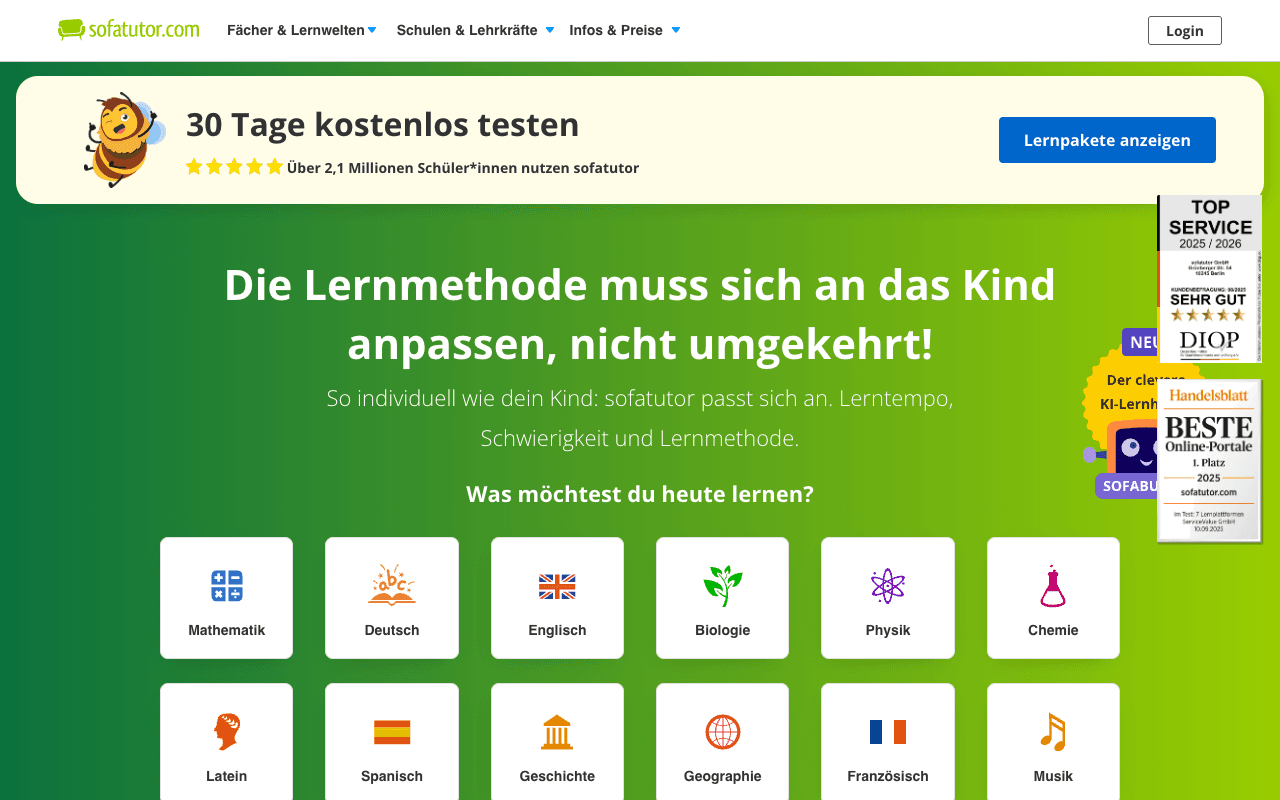Select the Physik atom icon

click(x=888, y=586)
